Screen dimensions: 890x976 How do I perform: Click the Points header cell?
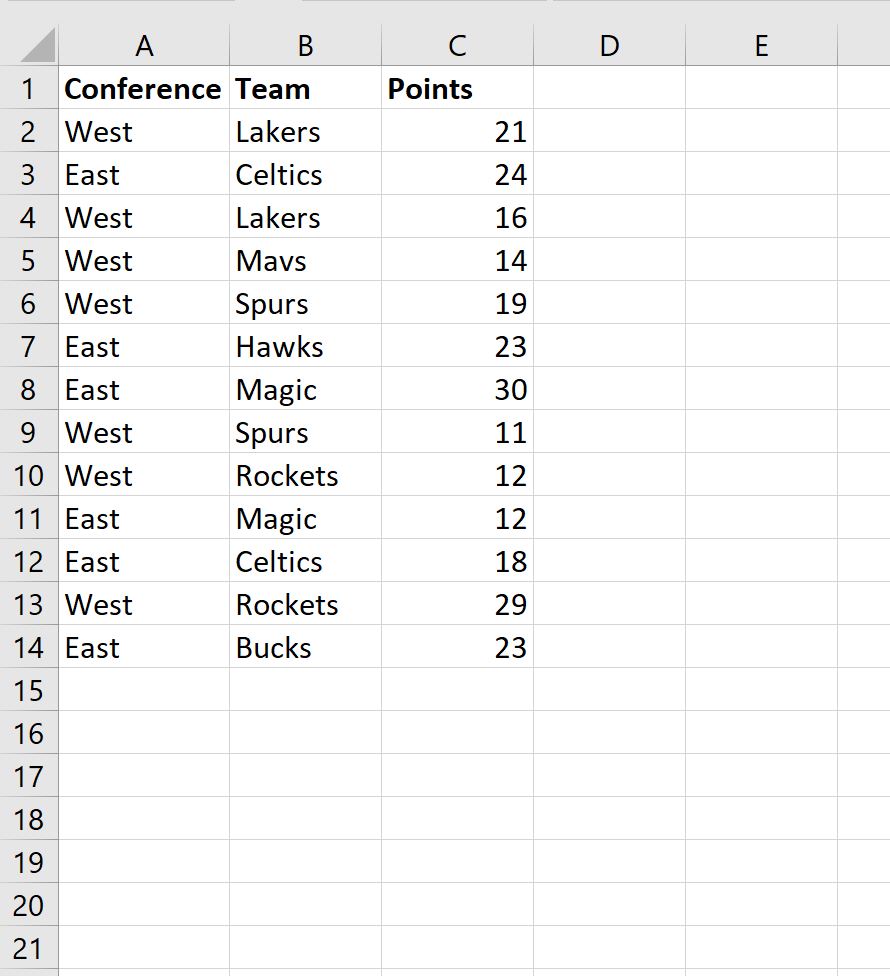pyautogui.click(x=457, y=89)
